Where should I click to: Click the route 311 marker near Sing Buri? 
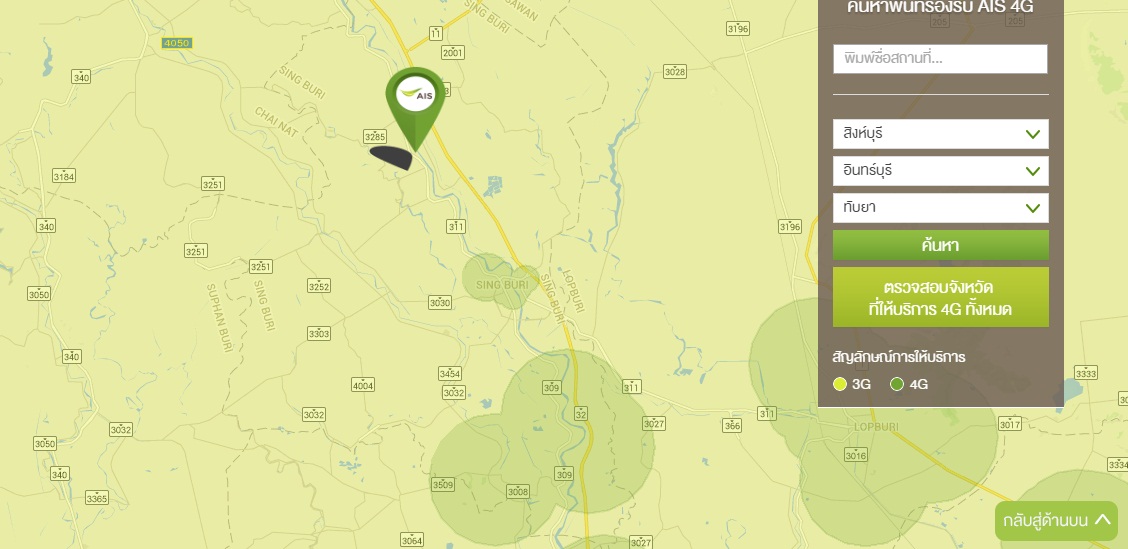pos(455,227)
